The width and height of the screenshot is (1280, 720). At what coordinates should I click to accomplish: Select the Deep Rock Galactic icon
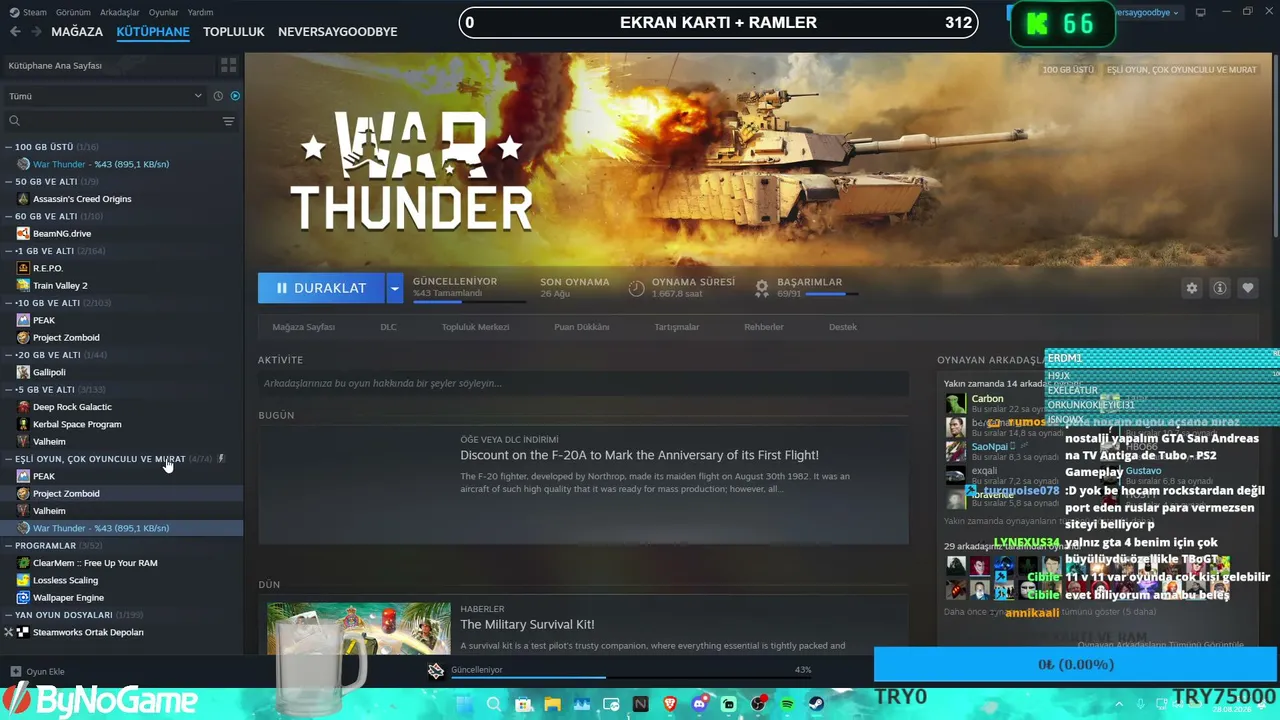(x=23, y=407)
